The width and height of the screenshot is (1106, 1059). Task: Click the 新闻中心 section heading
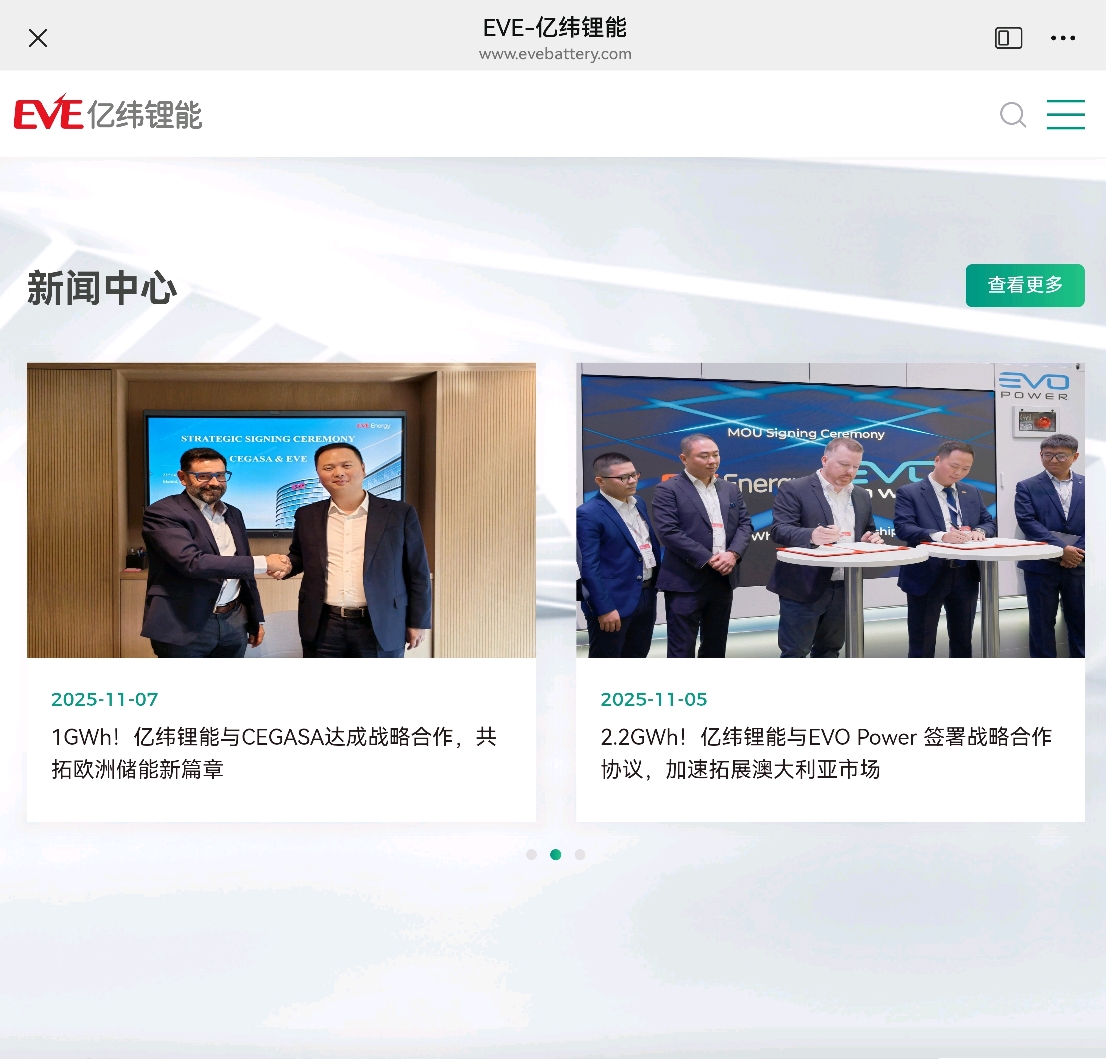(102, 288)
